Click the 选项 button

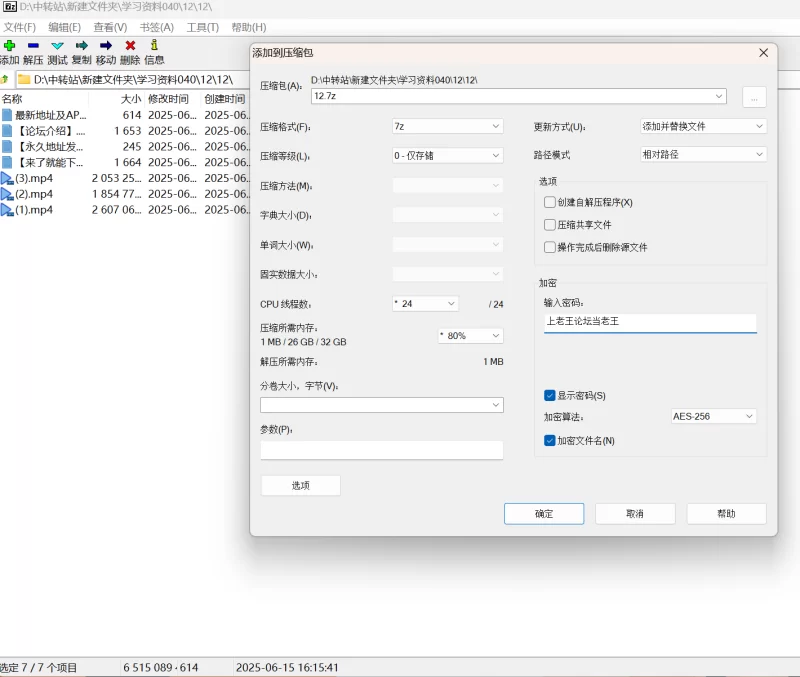(301, 486)
